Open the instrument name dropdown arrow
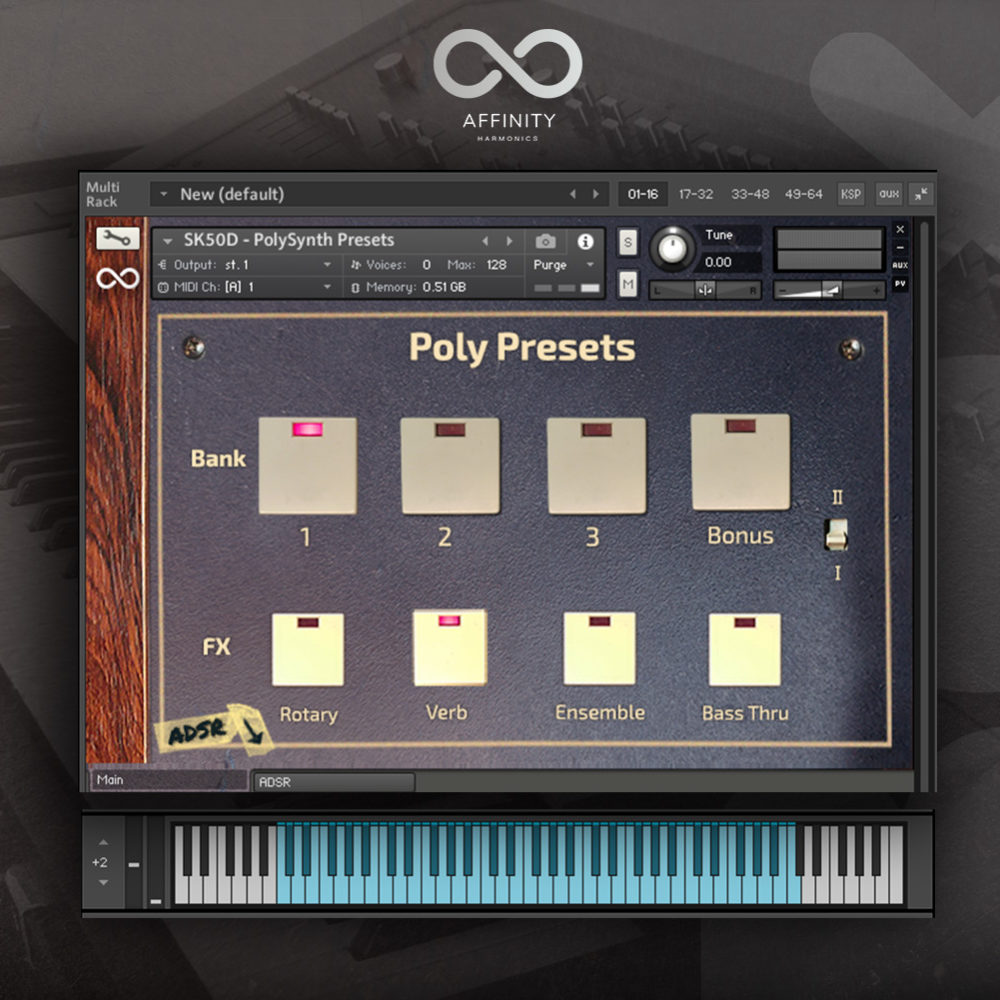The image size is (1000, 1000). click(168, 241)
